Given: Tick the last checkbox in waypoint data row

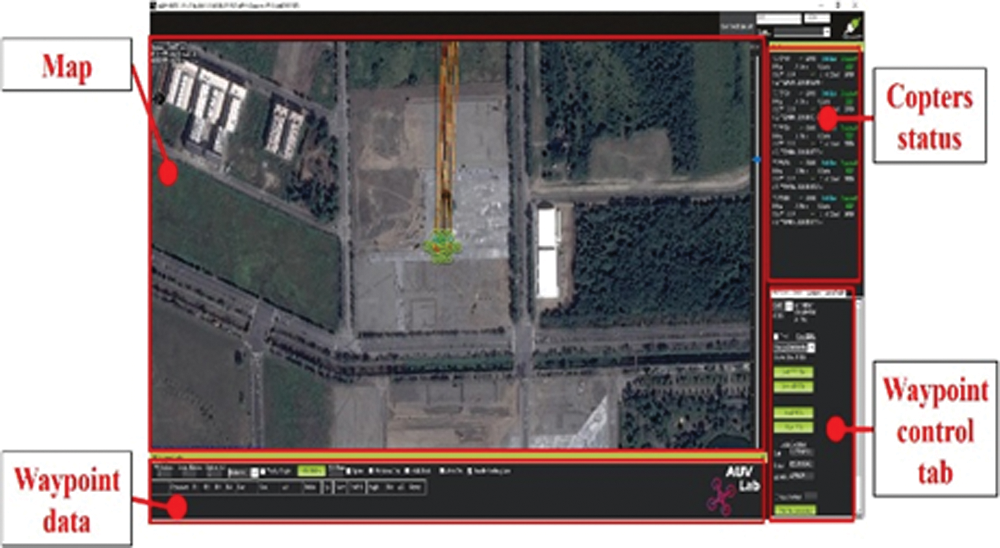Looking at the screenshot, I should click(467, 471).
